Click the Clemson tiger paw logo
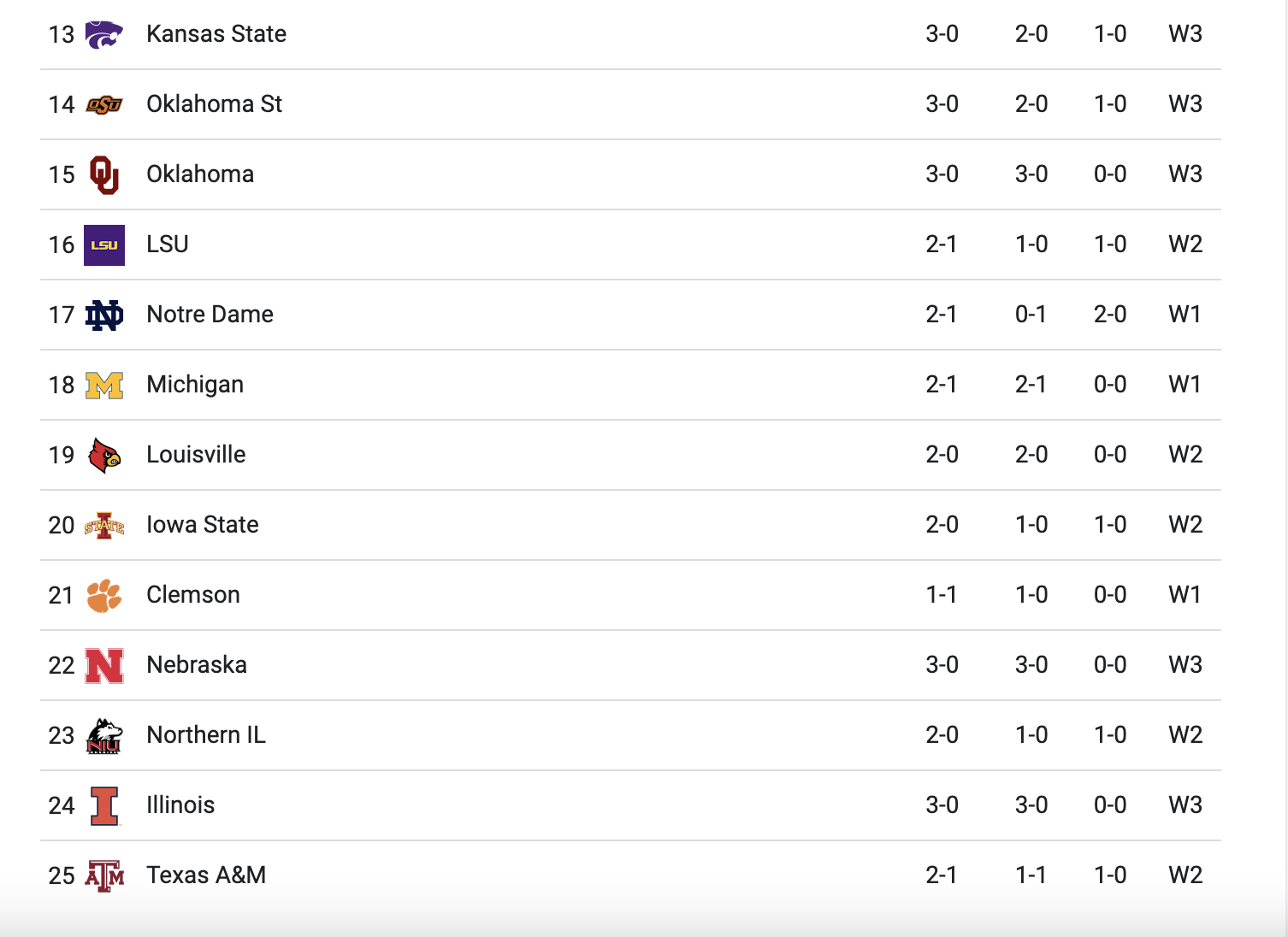 pyautogui.click(x=104, y=596)
